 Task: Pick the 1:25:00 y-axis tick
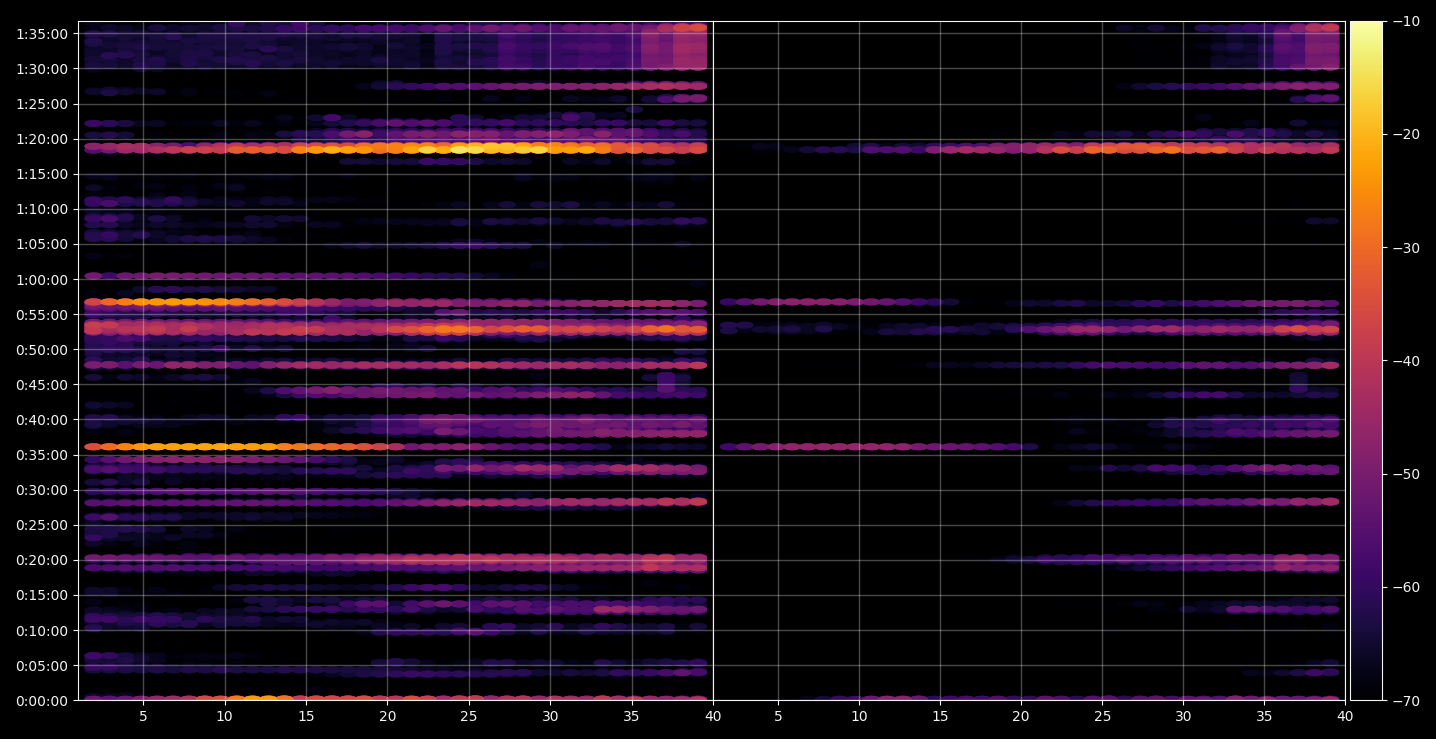pyautogui.click(x=42, y=104)
